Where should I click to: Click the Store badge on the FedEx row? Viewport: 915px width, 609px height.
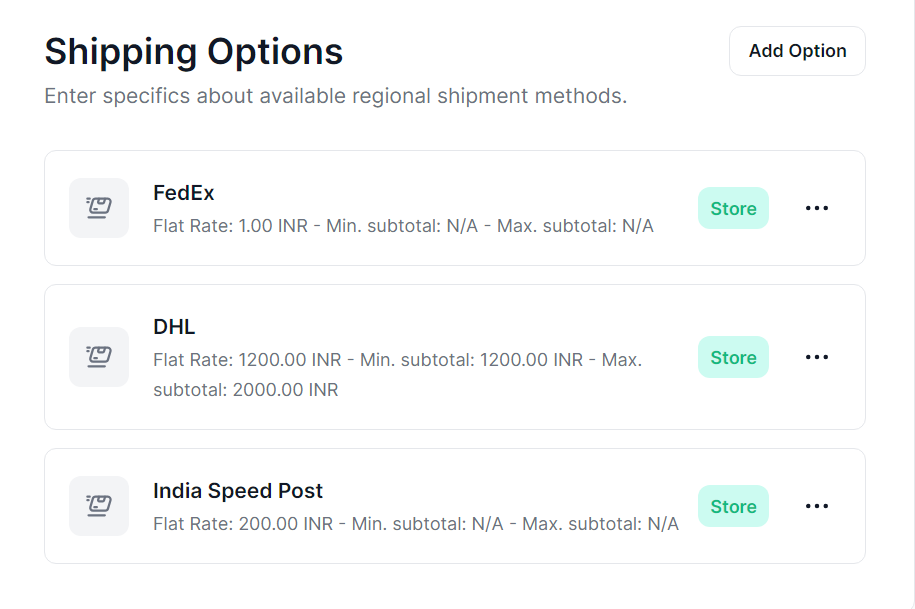click(x=733, y=207)
